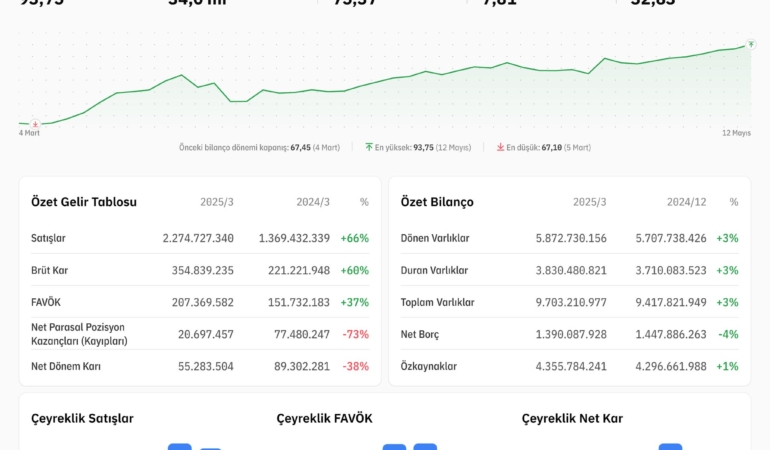Open the Çeyreklik FAVÖK chart title
This screenshot has height=450, width=770.
(324, 418)
